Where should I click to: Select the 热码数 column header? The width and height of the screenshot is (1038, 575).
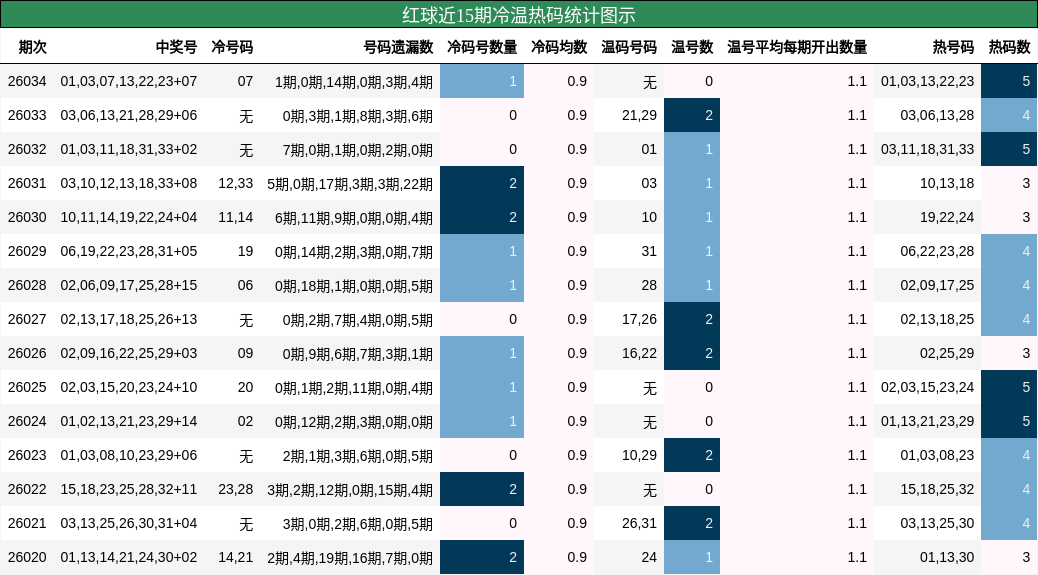pyautogui.click(x=1010, y=47)
